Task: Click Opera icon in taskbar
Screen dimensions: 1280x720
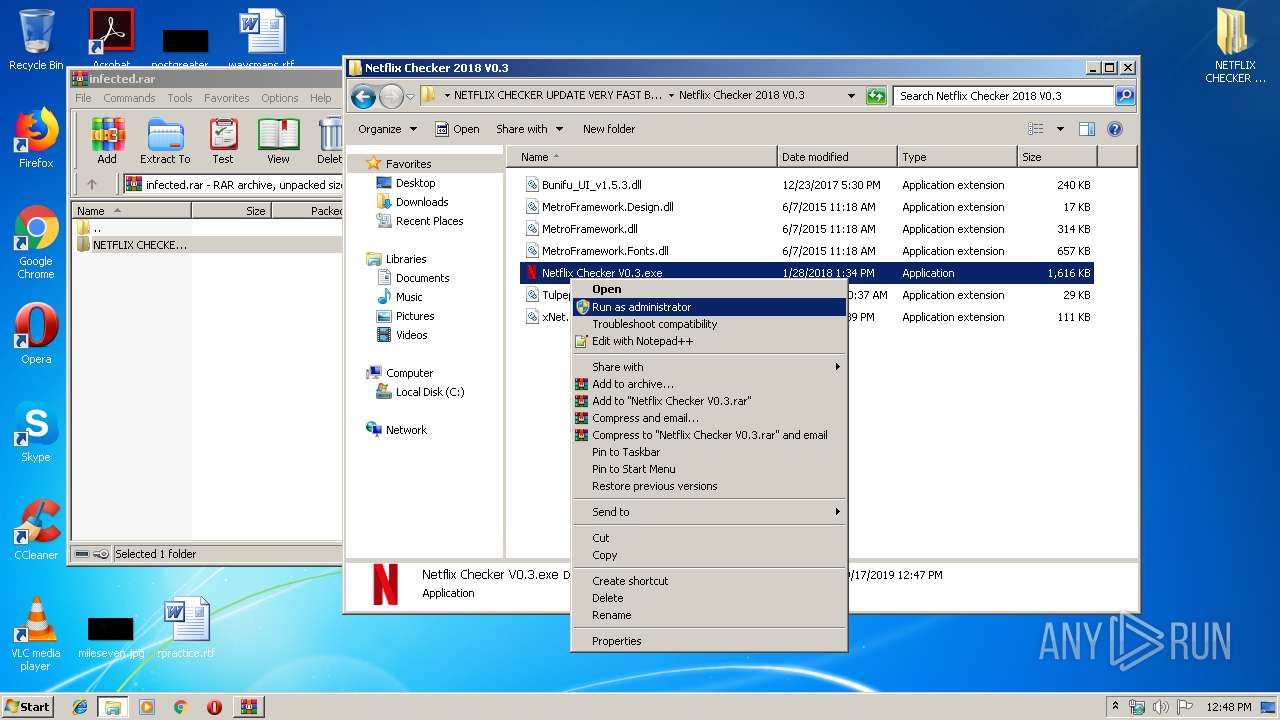Action: point(214,707)
